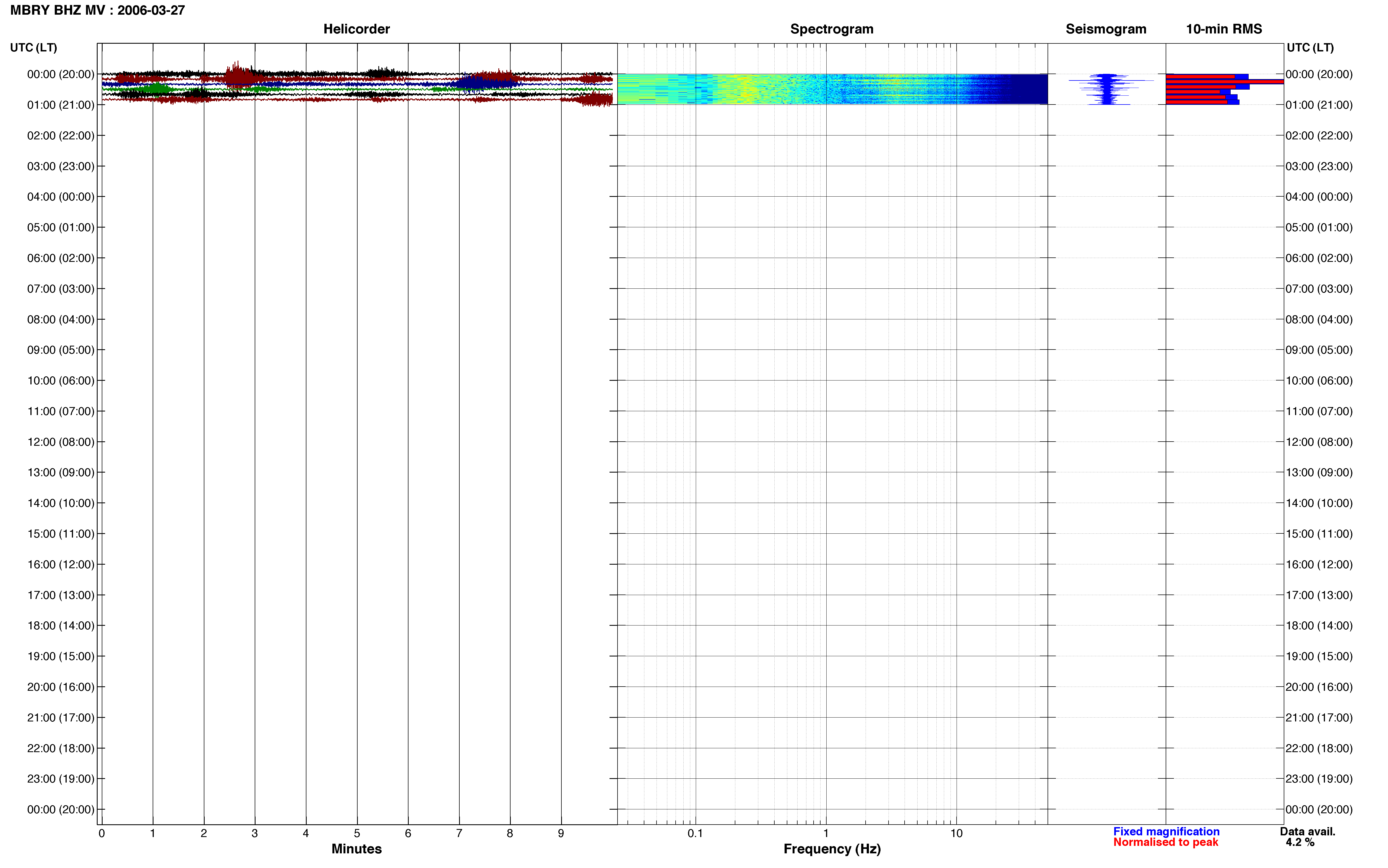Click the '0.1' frequency axis tick label

[695, 833]
